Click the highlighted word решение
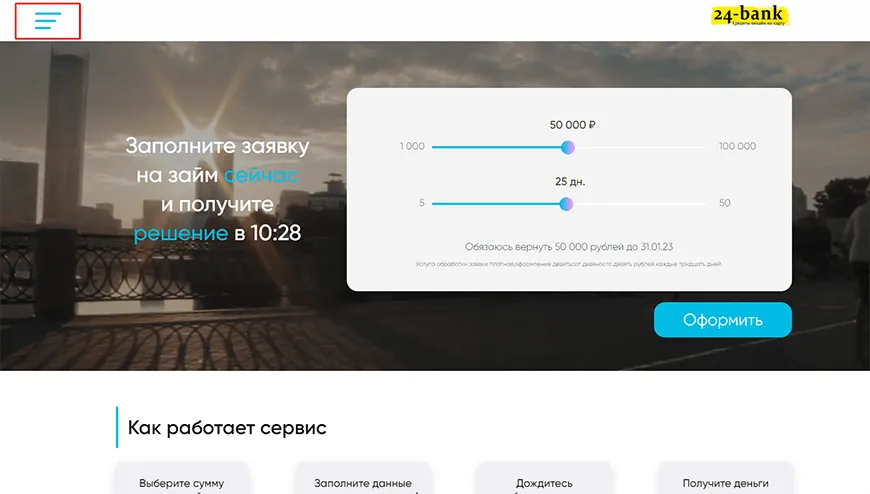Viewport: 870px width, 494px height. tap(181, 233)
